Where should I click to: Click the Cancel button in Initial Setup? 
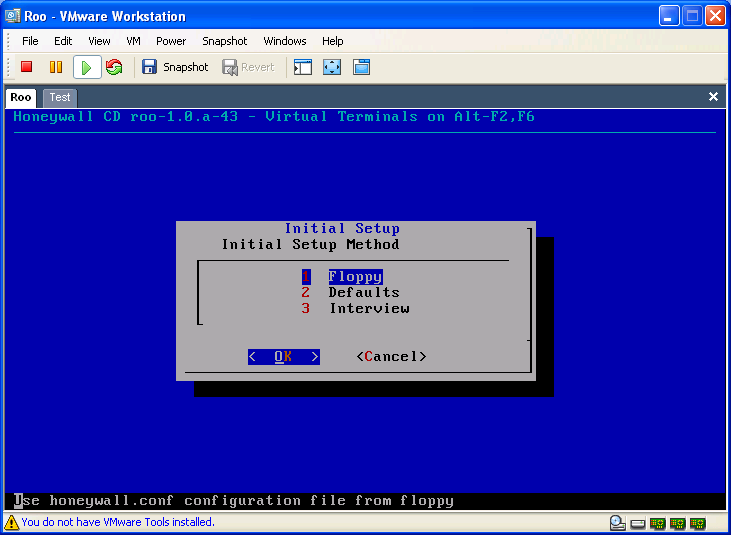[391, 357]
